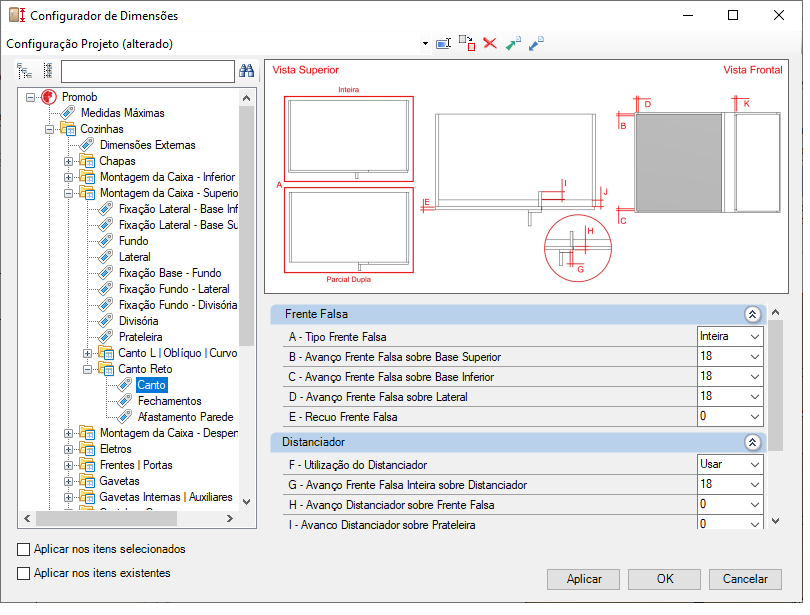The image size is (810, 615).
Task: Click the Cancelar button
Action: [745, 579]
